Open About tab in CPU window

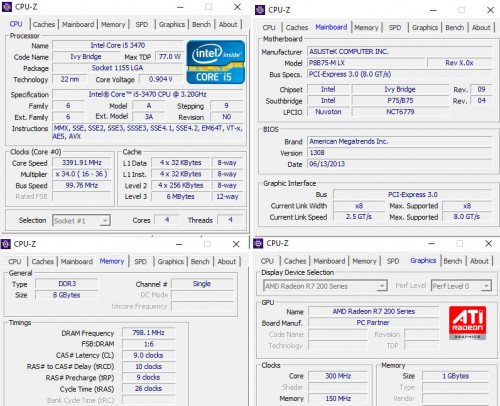[x=228, y=24]
